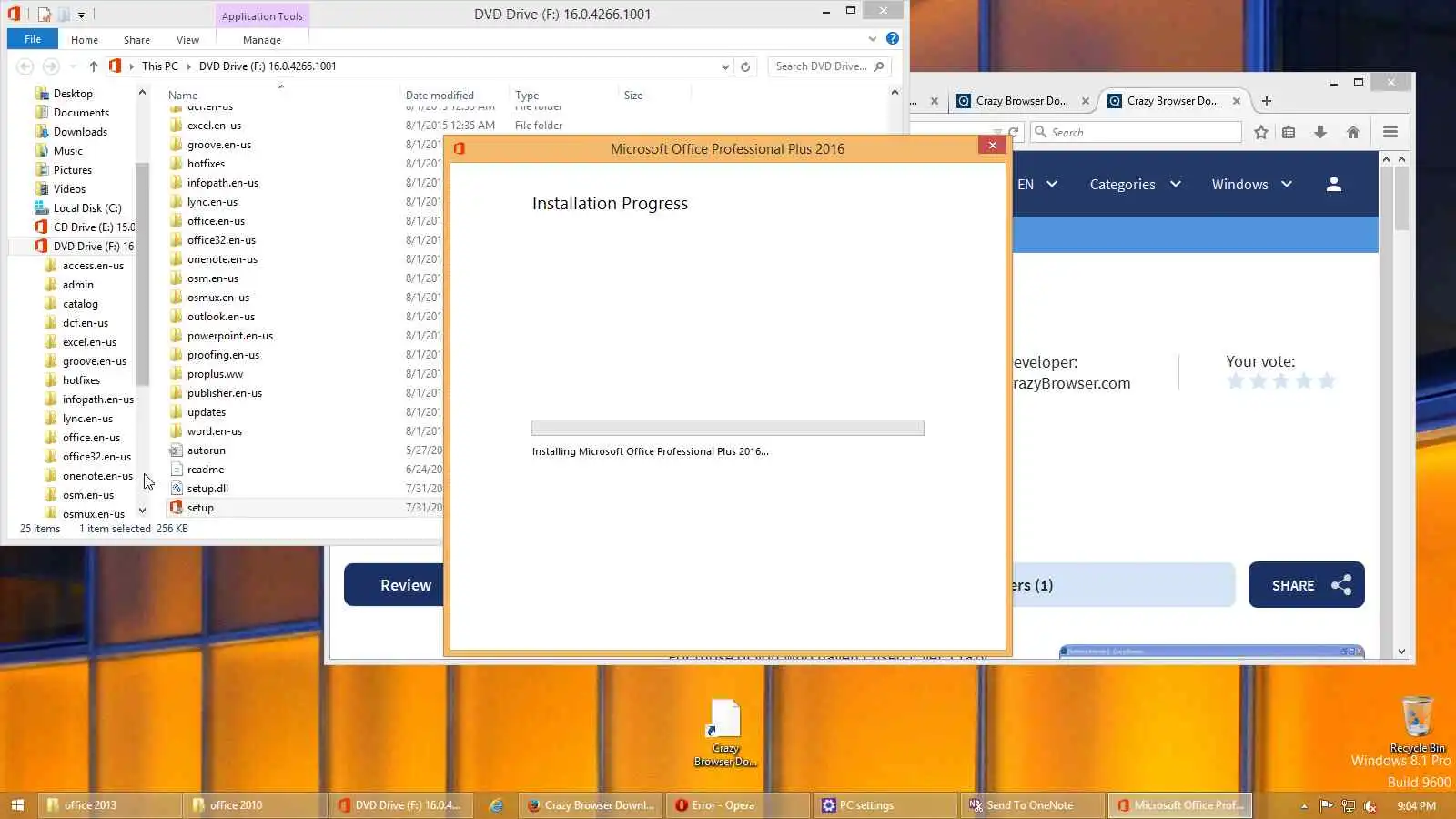Sort files by the Name column header
The height and width of the screenshot is (819, 1456).
coord(282,95)
